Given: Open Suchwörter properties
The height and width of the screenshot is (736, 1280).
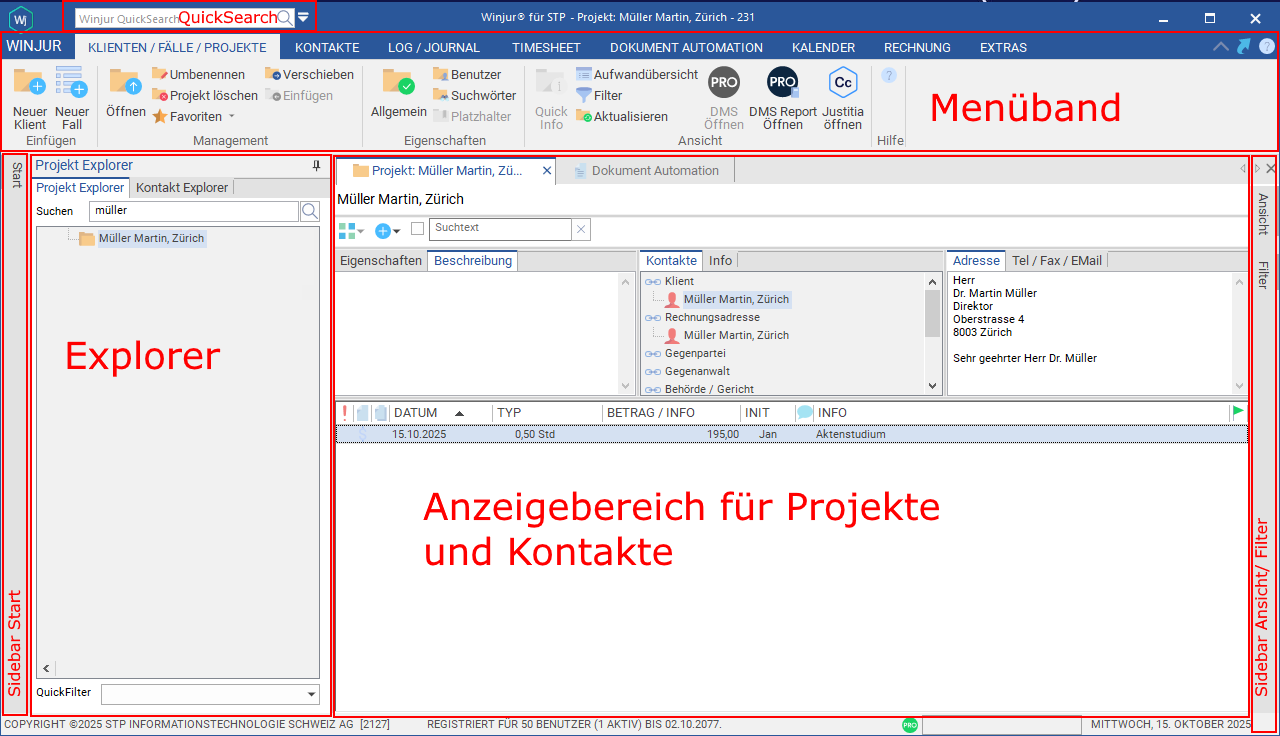Looking at the screenshot, I should pos(475,95).
